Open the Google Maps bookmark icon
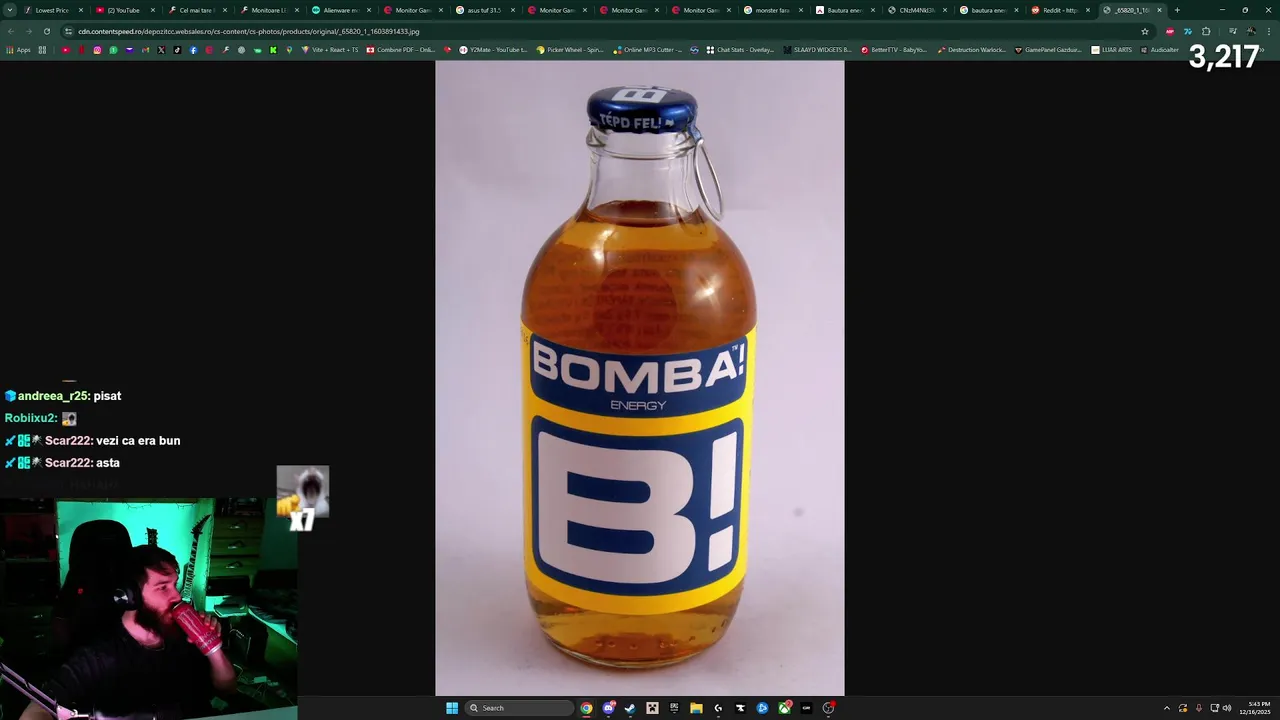The height and width of the screenshot is (720, 1280). [x=289, y=50]
